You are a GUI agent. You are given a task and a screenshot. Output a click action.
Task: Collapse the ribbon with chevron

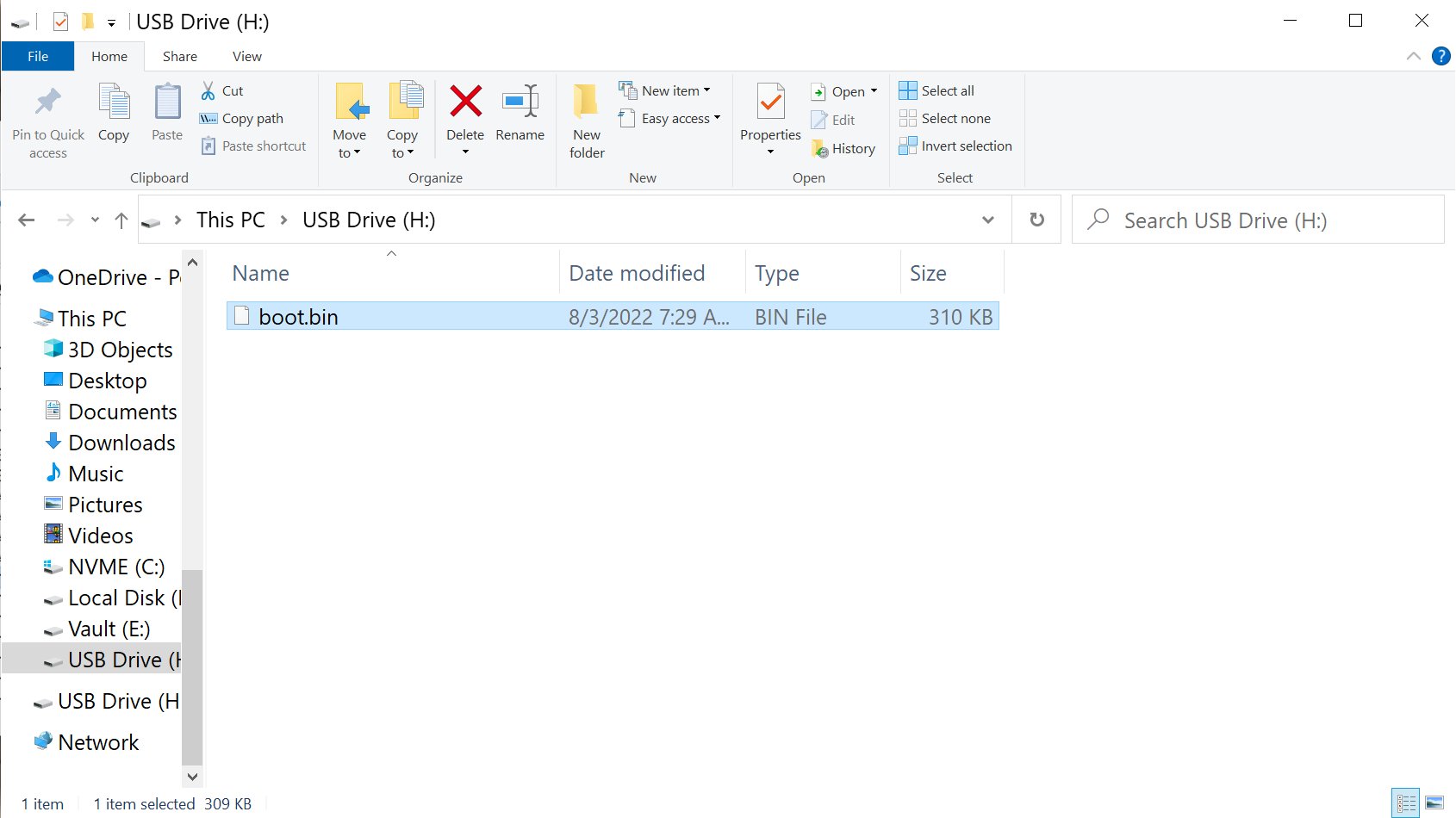coord(1414,56)
